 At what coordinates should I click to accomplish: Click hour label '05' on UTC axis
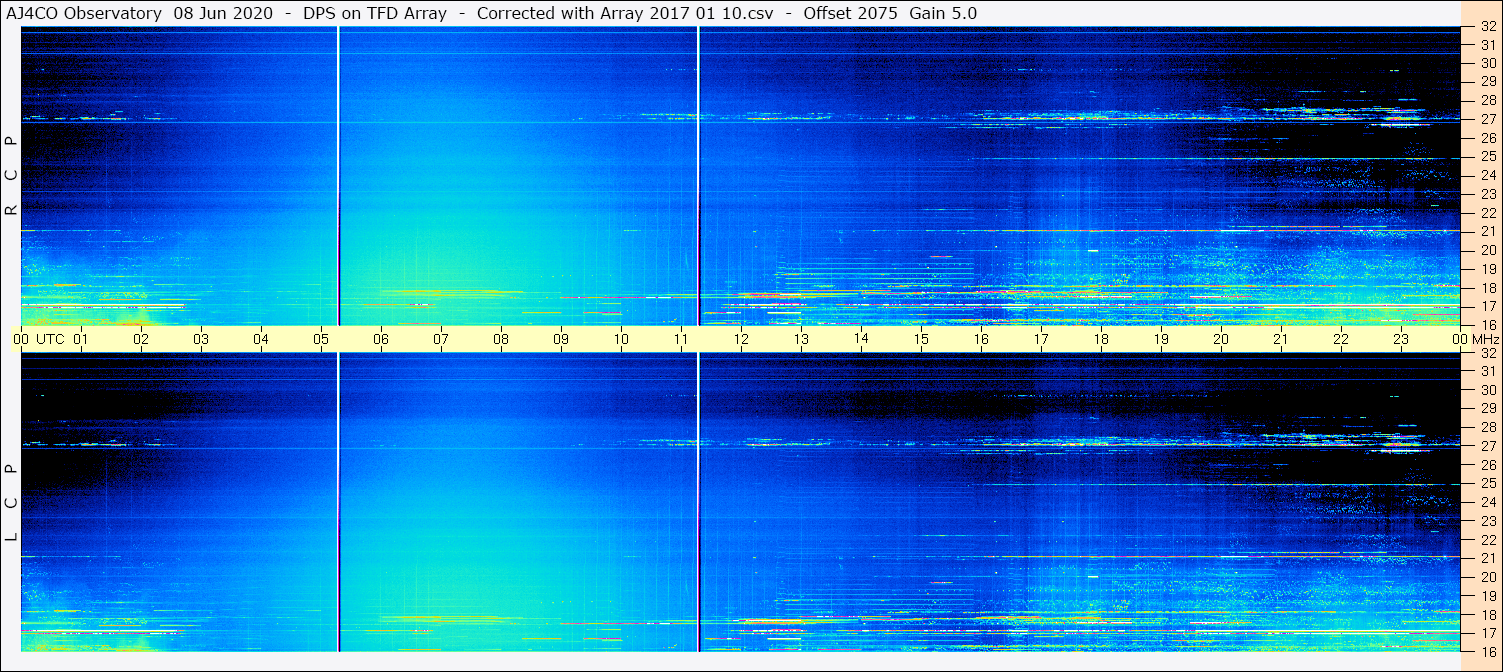[321, 339]
